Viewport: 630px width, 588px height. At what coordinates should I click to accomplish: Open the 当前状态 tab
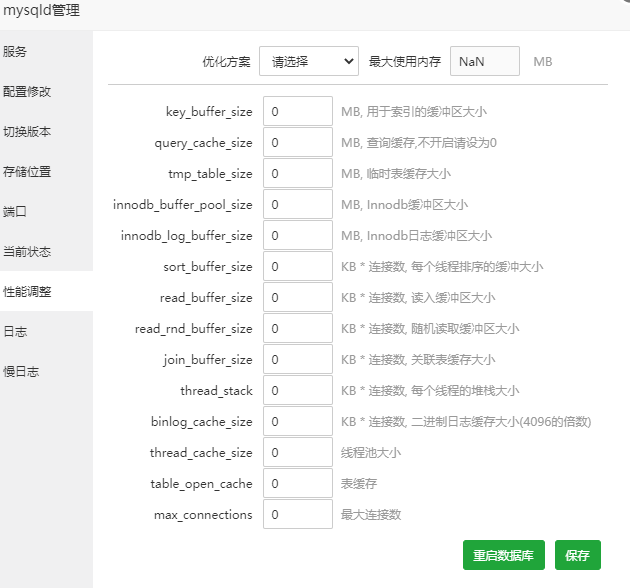pyautogui.click(x=46, y=252)
